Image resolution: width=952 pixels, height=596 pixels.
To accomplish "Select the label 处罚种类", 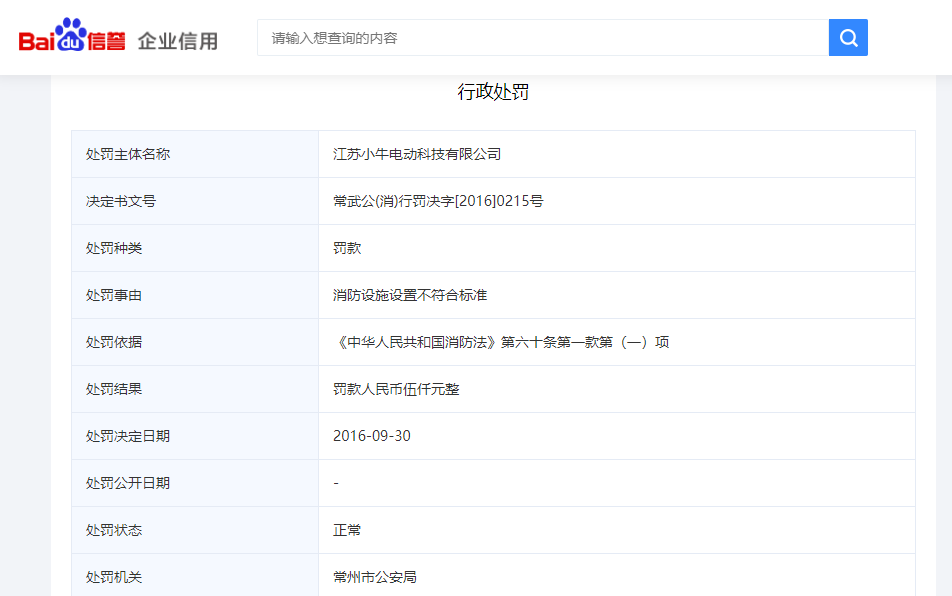I will click(114, 248).
